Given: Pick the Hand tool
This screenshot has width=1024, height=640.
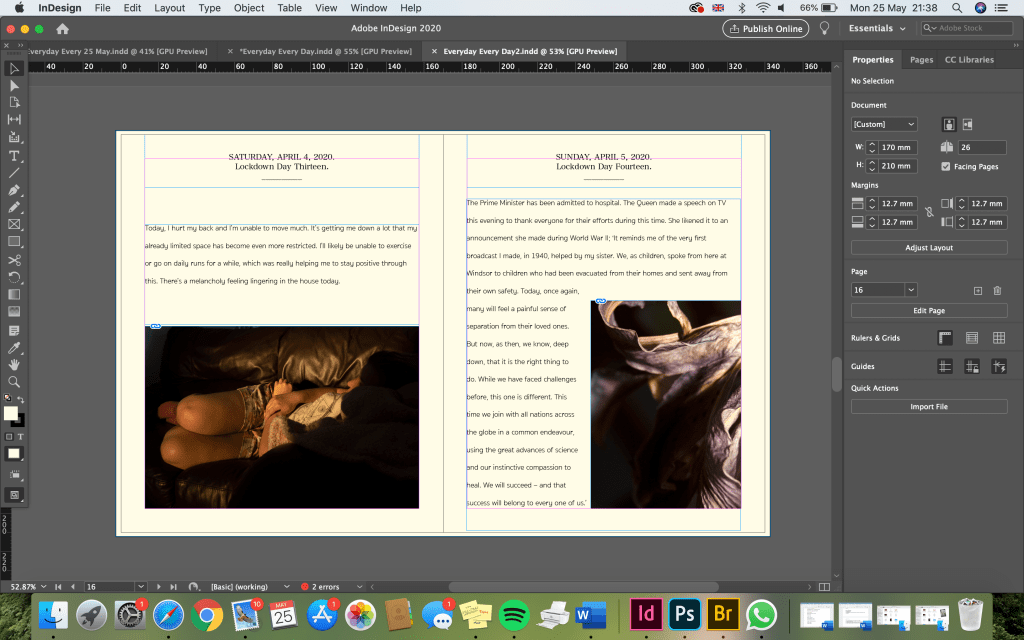Looking at the screenshot, I should [x=14, y=364].
